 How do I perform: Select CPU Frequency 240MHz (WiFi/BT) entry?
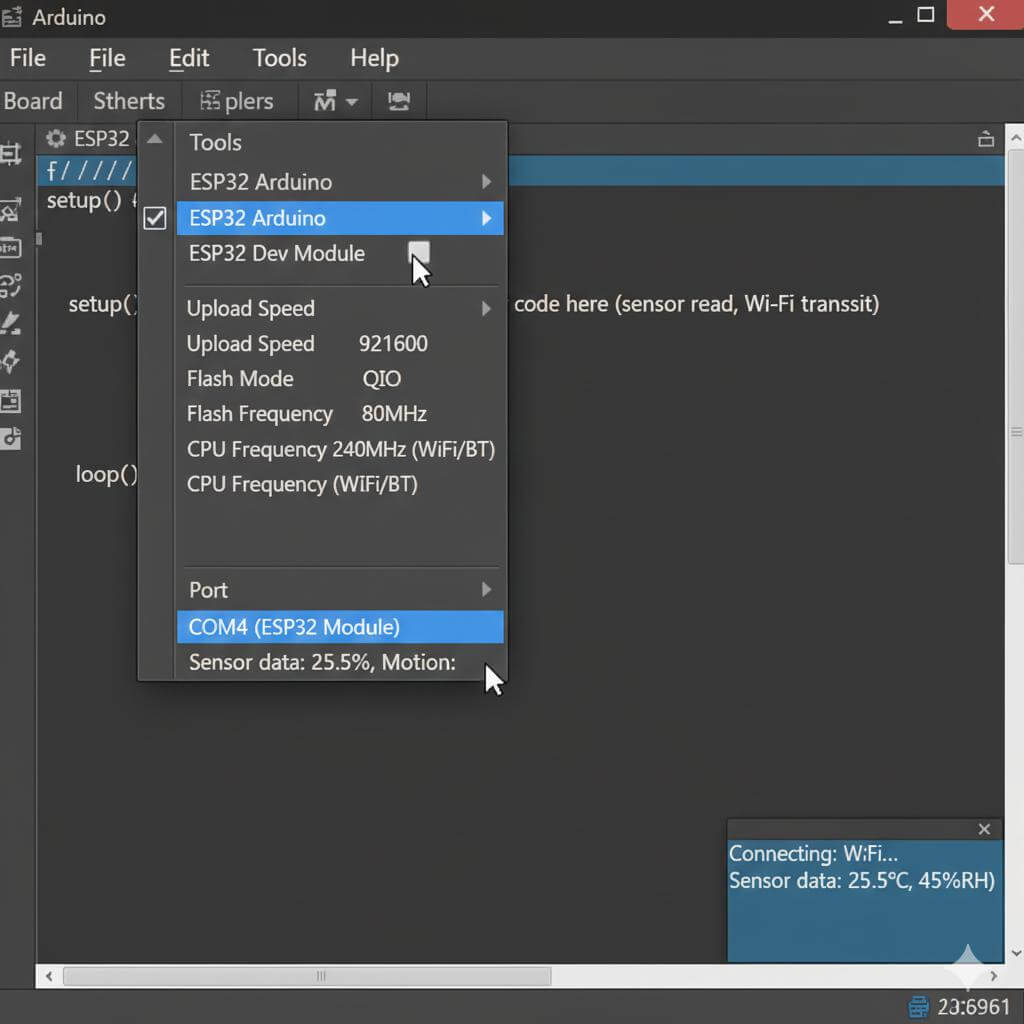[341, 449]
